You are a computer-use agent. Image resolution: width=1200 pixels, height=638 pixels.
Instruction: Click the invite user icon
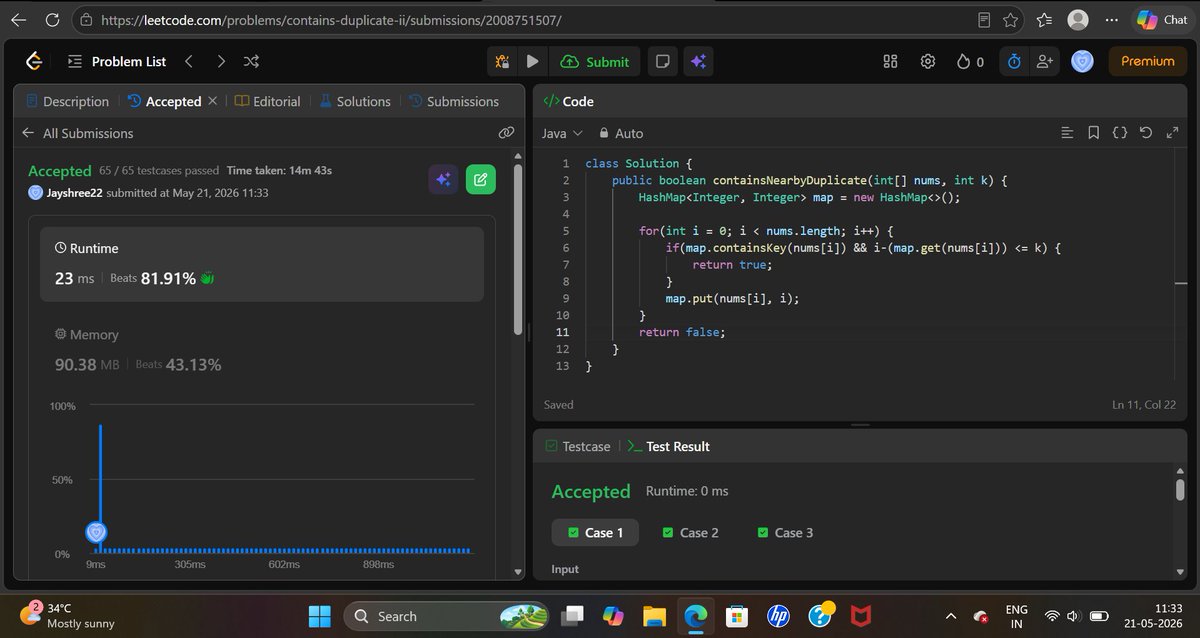pos(1045,62)
